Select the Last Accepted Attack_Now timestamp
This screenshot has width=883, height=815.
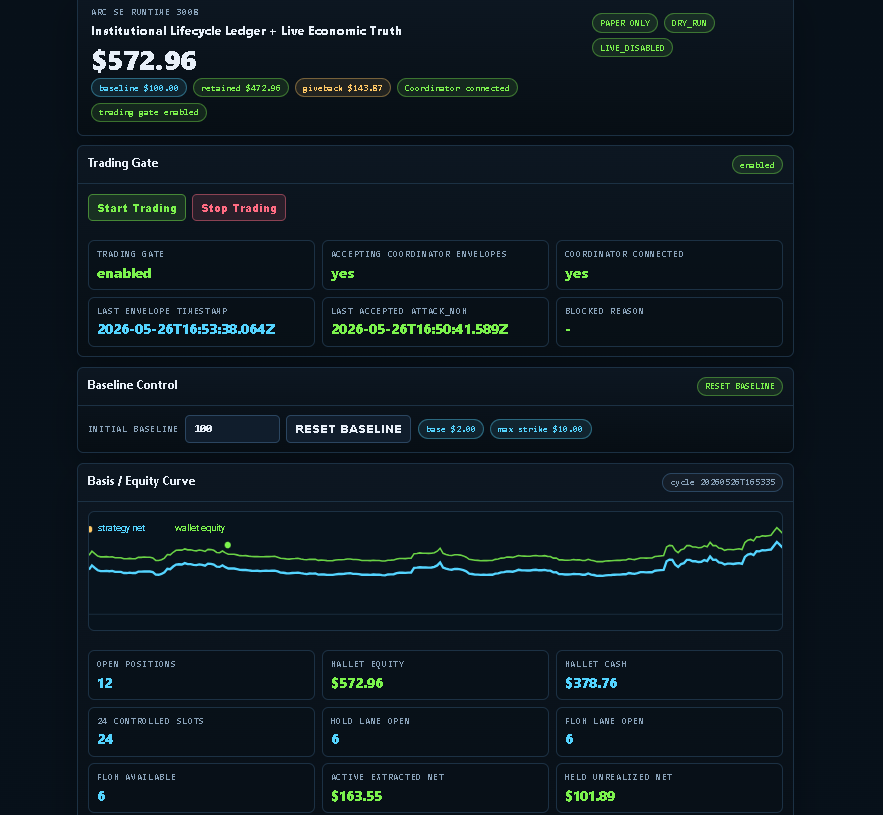click(x=420, y=329)
